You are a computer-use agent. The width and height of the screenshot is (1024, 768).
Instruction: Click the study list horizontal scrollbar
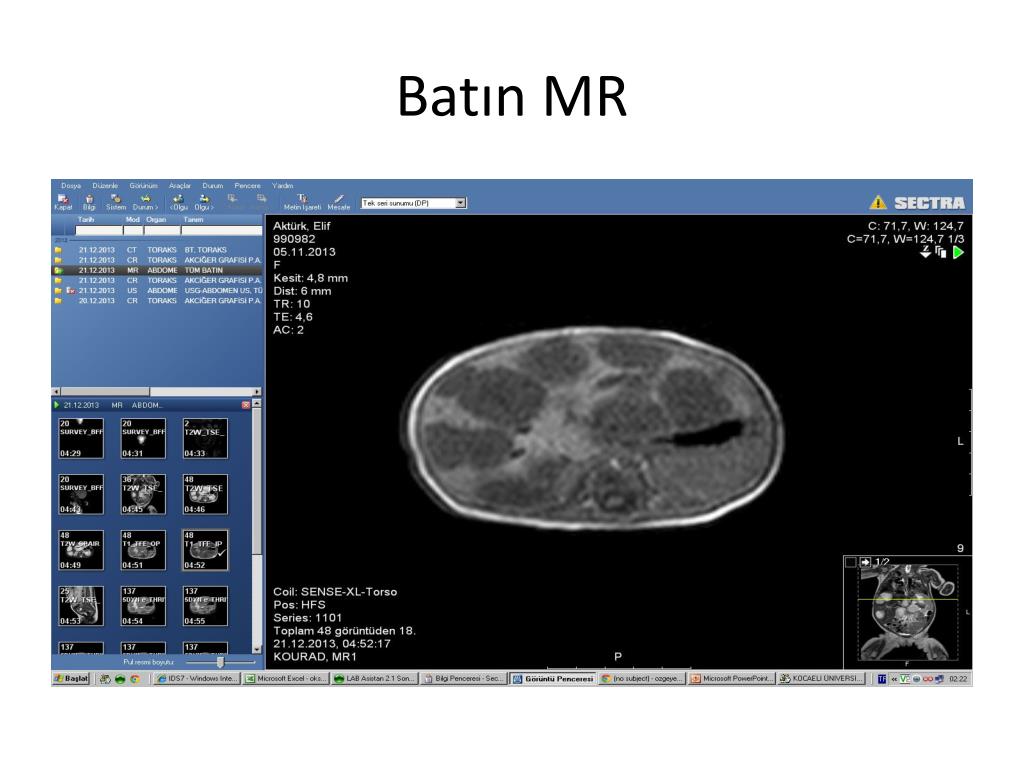(157, 392)
